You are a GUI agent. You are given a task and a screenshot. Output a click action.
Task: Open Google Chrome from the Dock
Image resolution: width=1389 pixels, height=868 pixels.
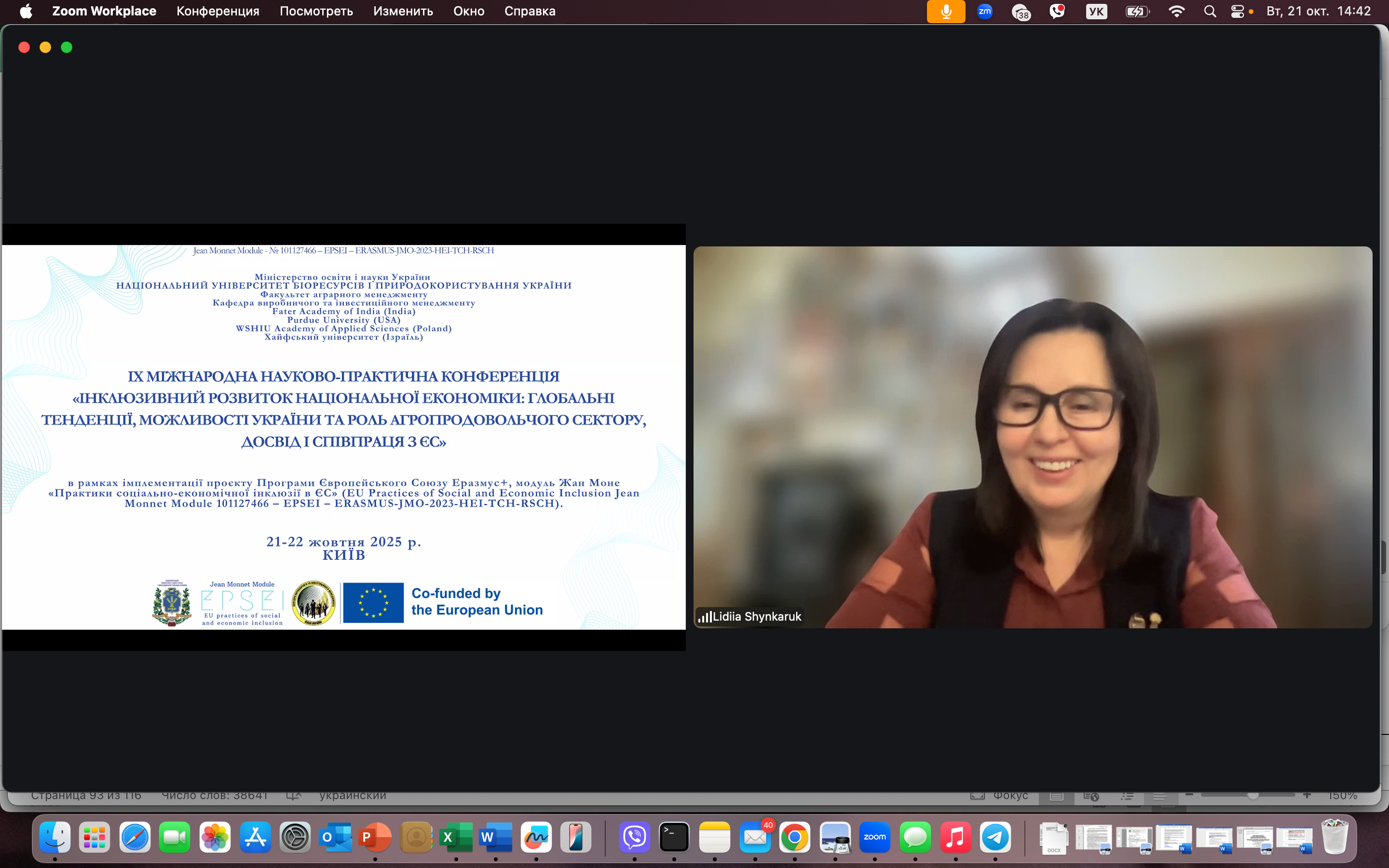coord(794,837)
